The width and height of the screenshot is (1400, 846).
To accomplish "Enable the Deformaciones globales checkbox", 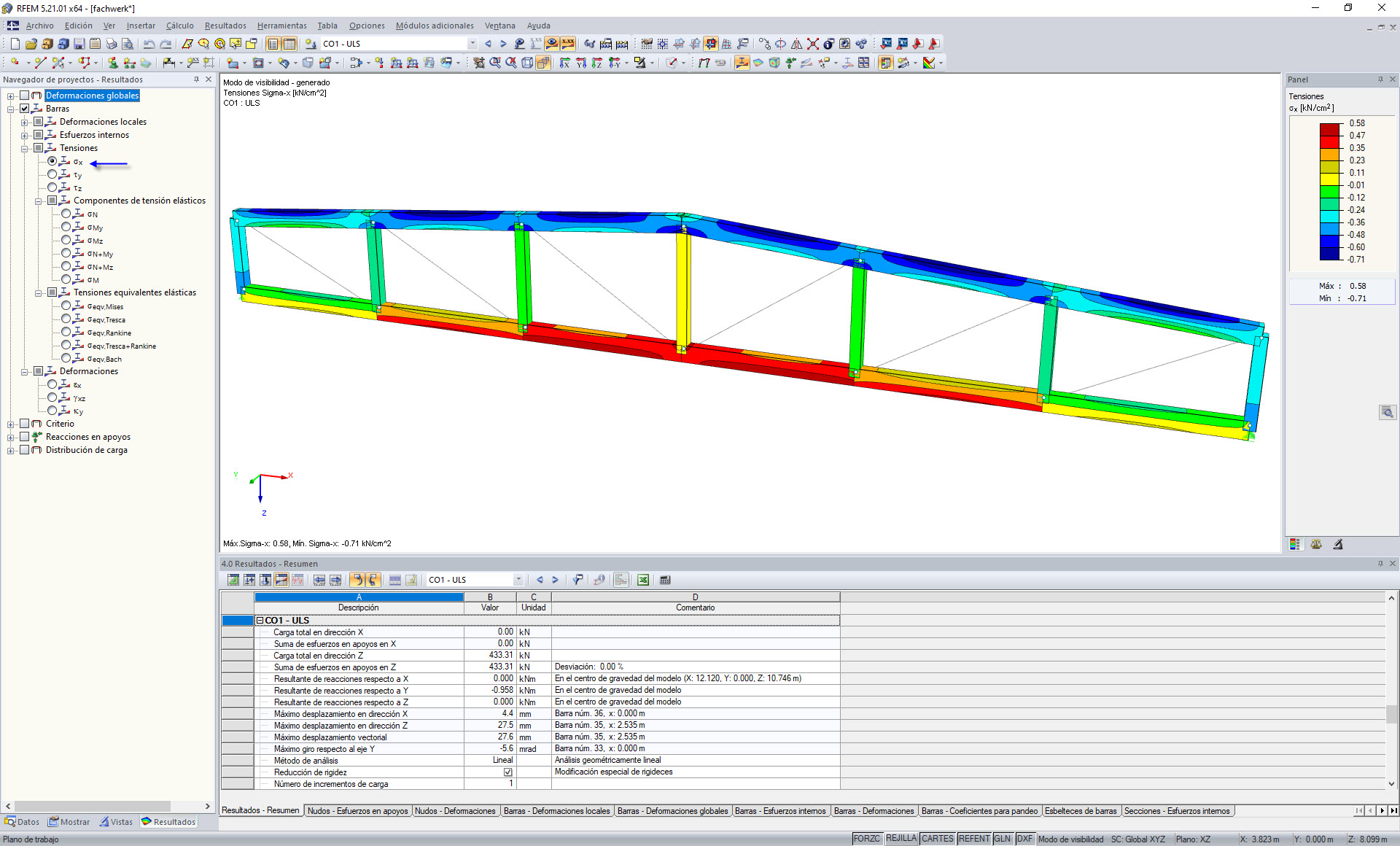I will click(25, 96).
